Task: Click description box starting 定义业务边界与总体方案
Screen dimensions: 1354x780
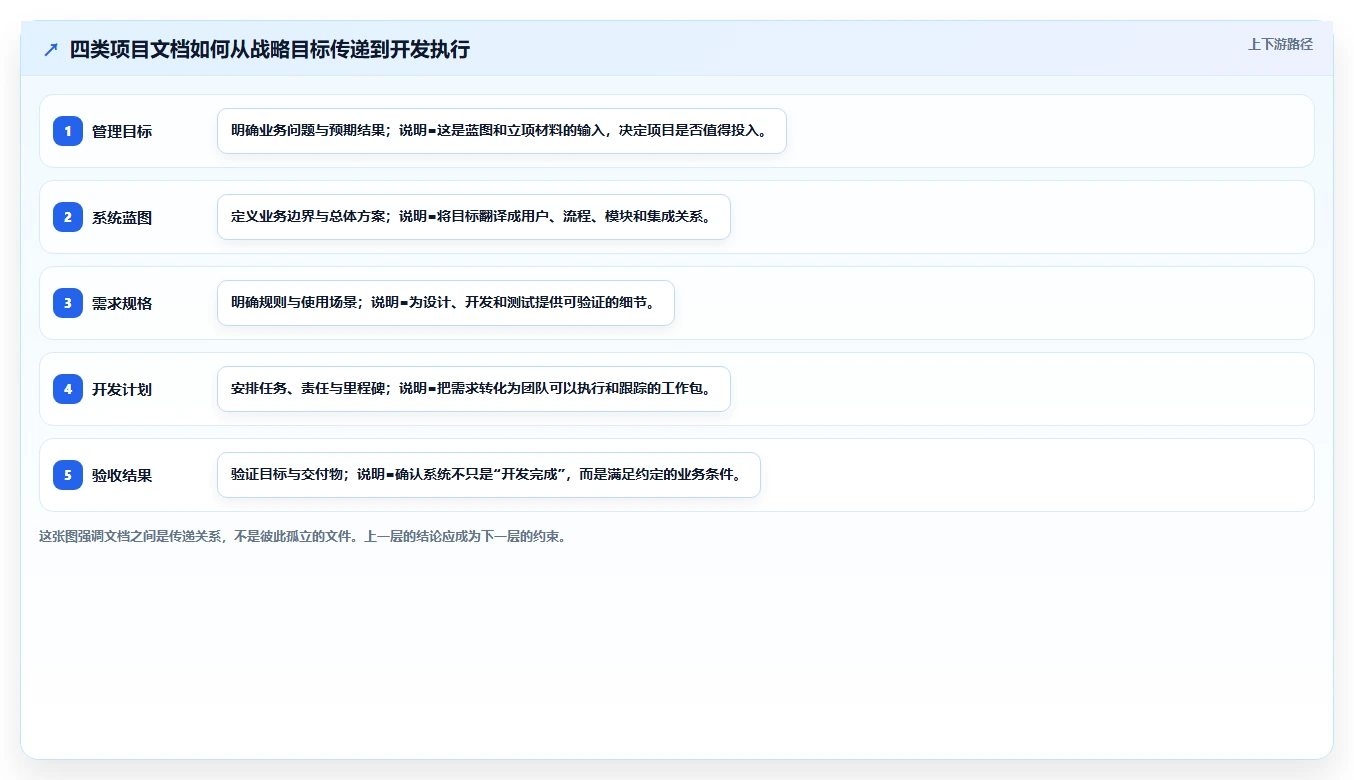Action: (474, 217)
